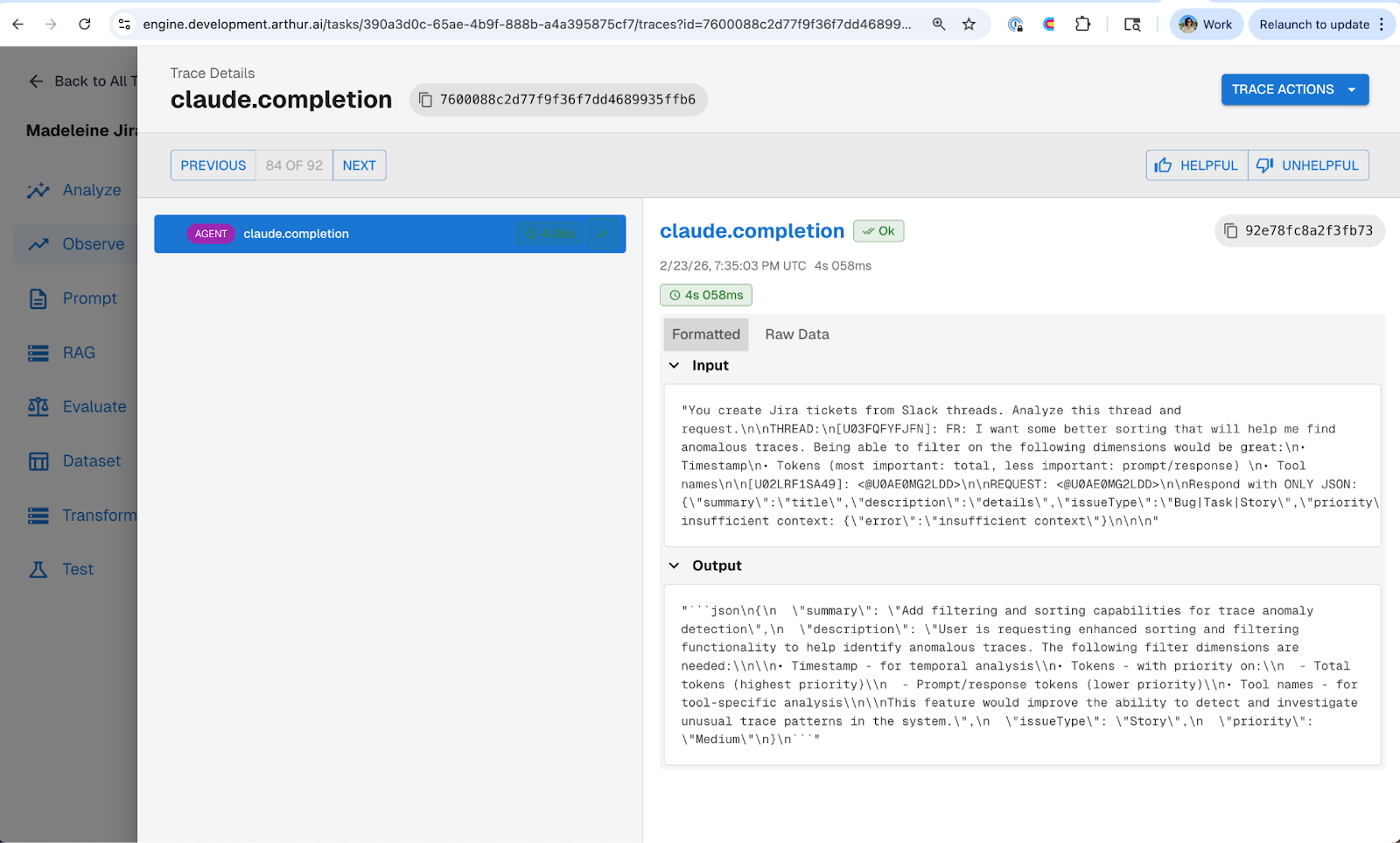Open RAG in the sidebar

(75, 353)
